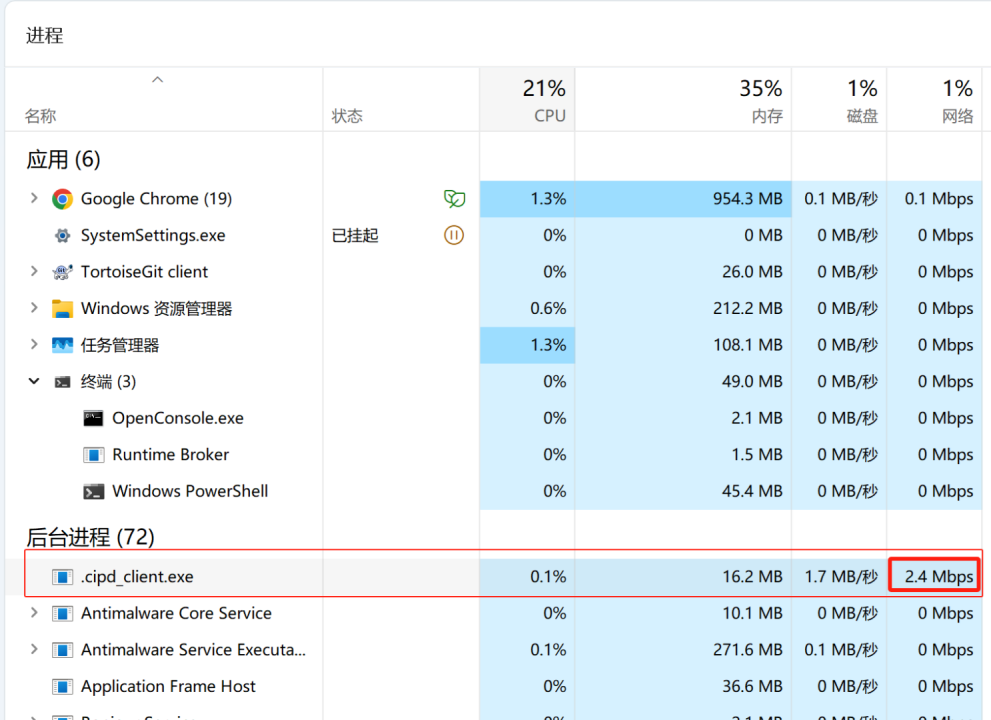
Task: Click the SystemSettings.exe gear icon
Action: coord(62,236)
